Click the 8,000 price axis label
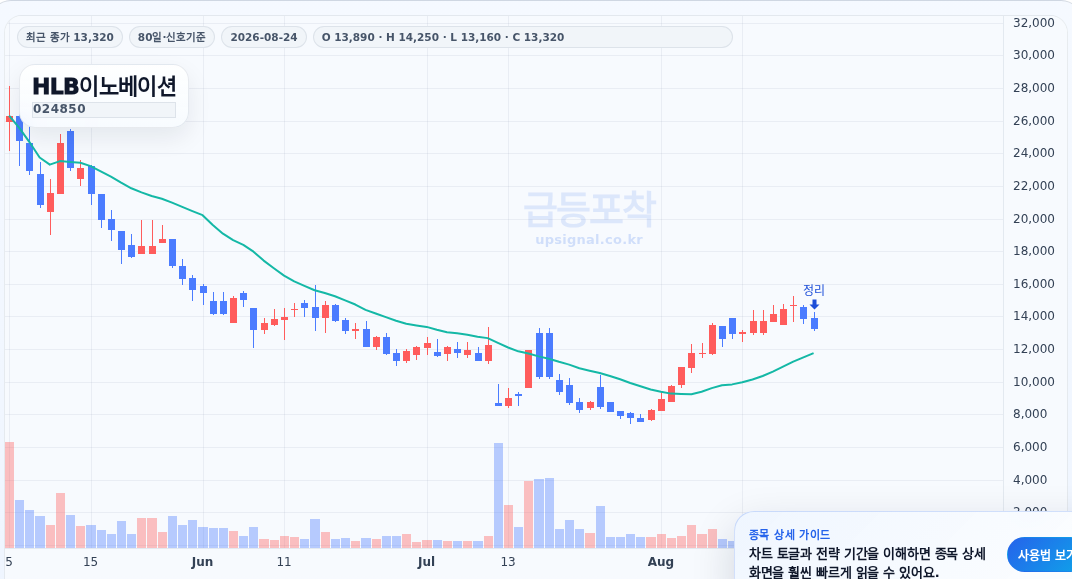 1030,414
